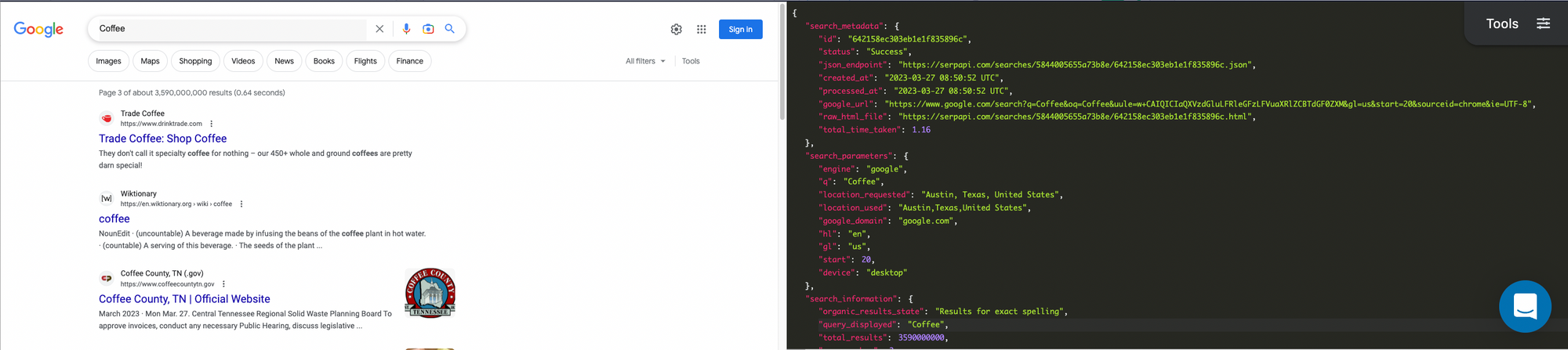1568x350 pixels.
Task: Select the Books filter tab
Action: (x=324, y=61)
